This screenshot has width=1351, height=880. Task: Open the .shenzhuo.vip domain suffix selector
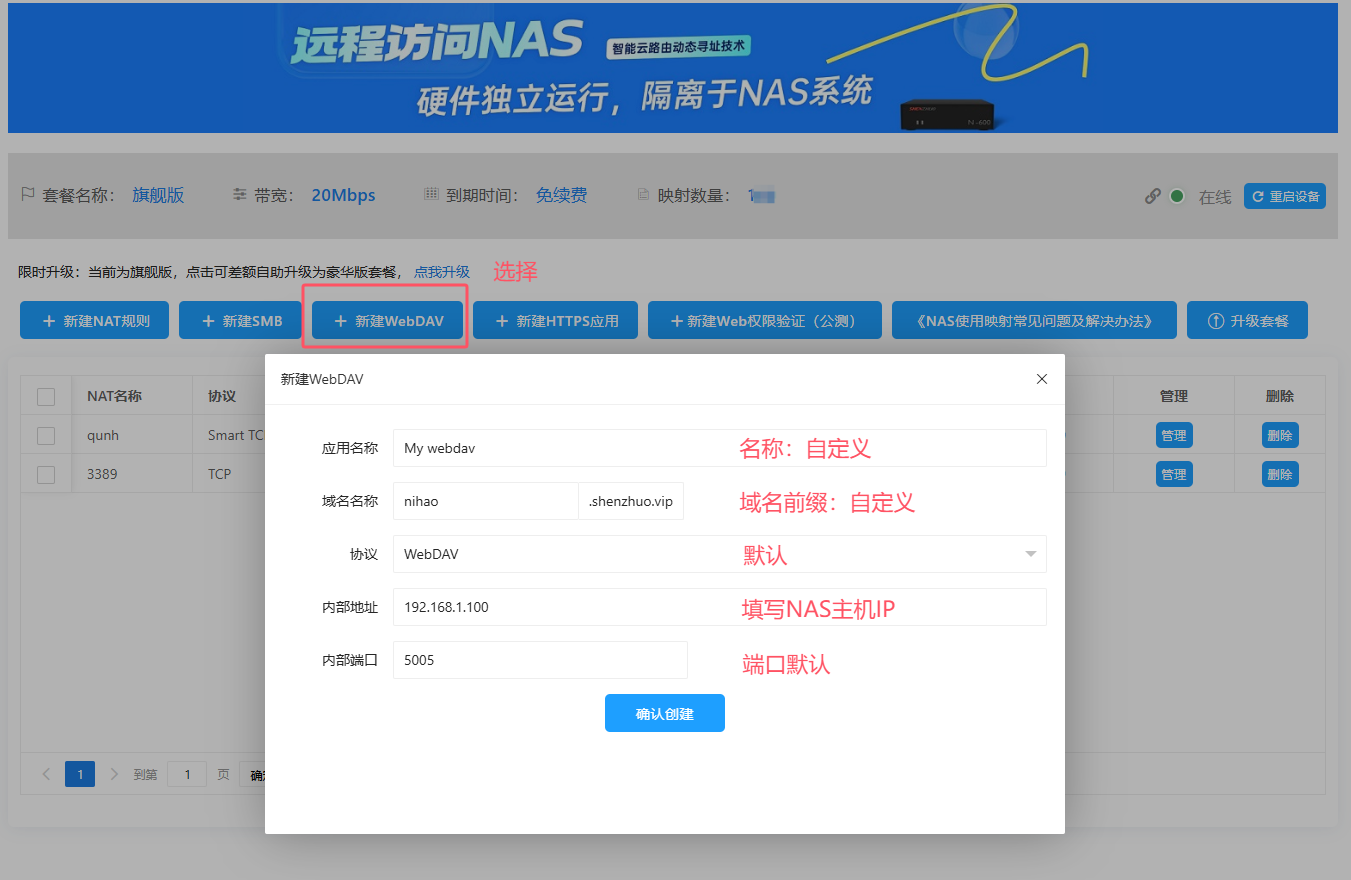click(x=631, y=502)
